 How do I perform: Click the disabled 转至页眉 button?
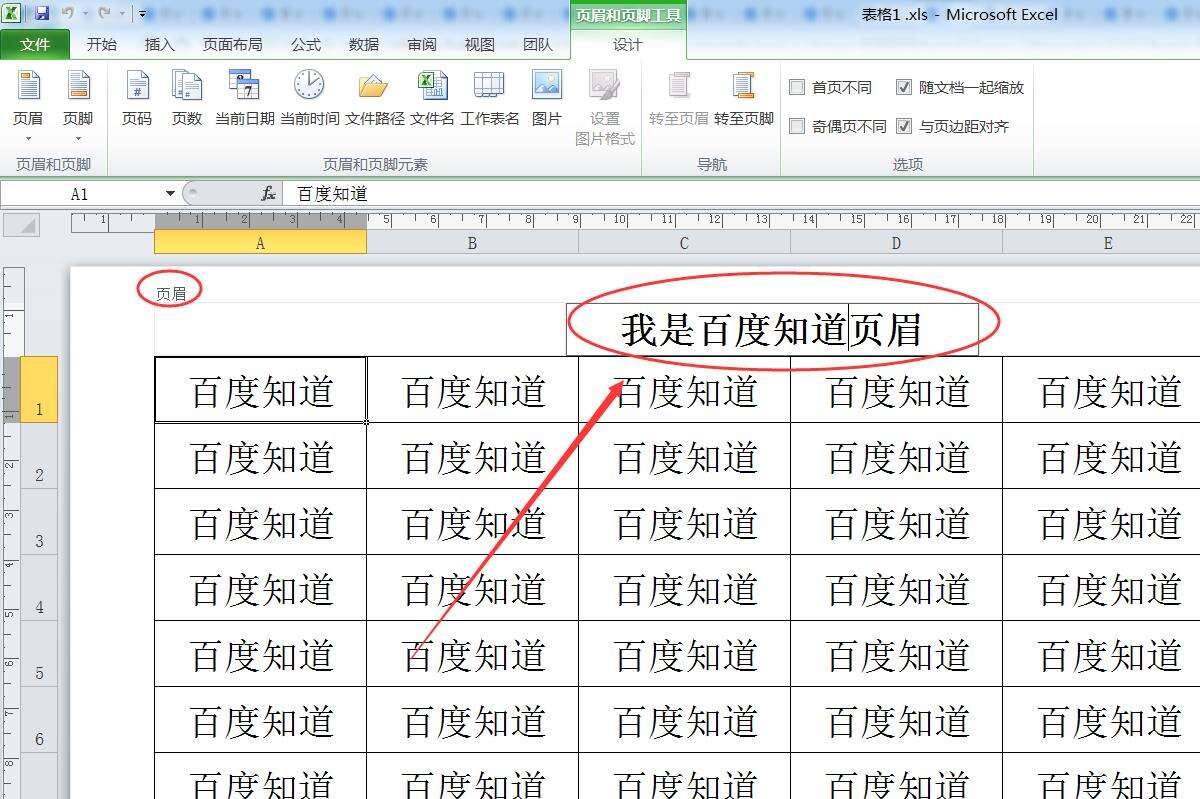[x=679, y=98]
